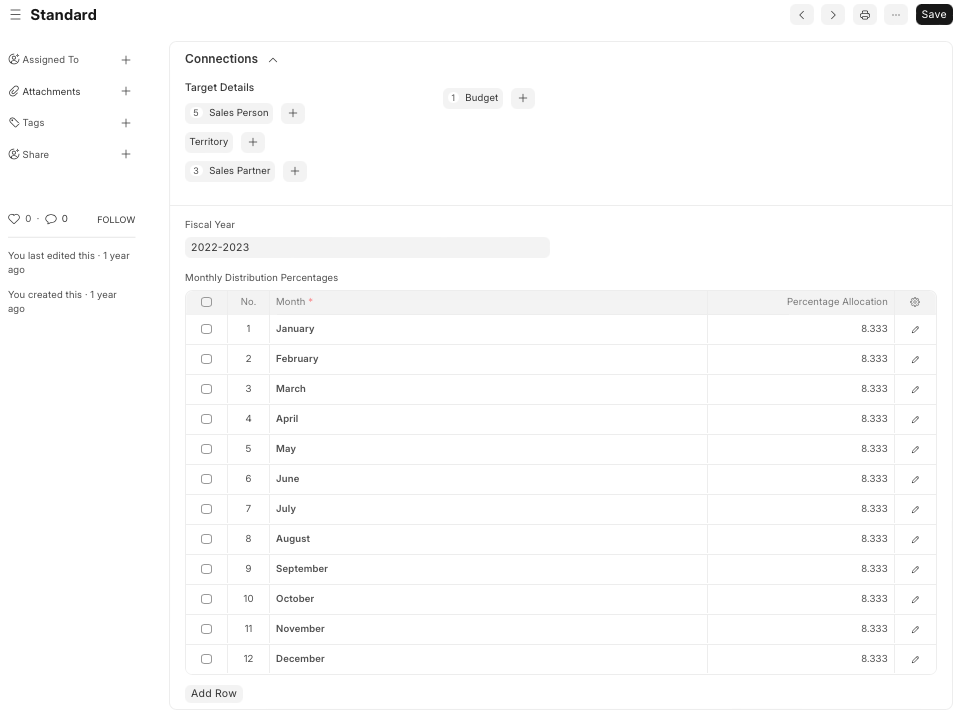Open table settings gear icon

click(x=915, y=302)
